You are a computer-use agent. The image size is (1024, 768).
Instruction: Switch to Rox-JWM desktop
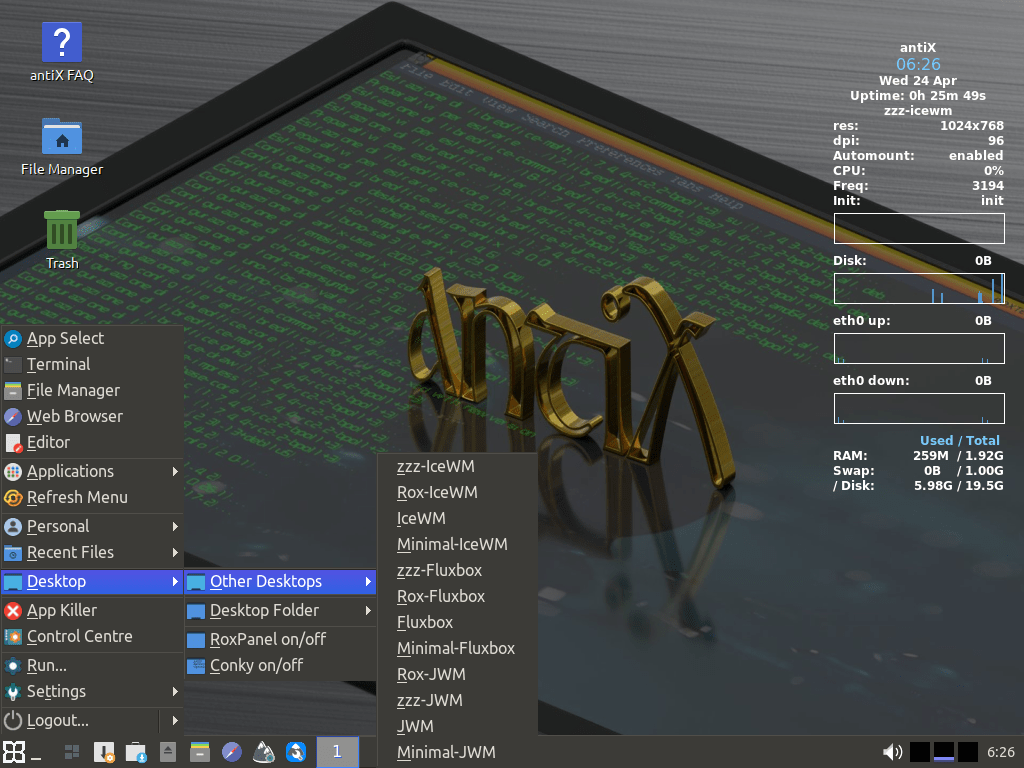(457, 674)
